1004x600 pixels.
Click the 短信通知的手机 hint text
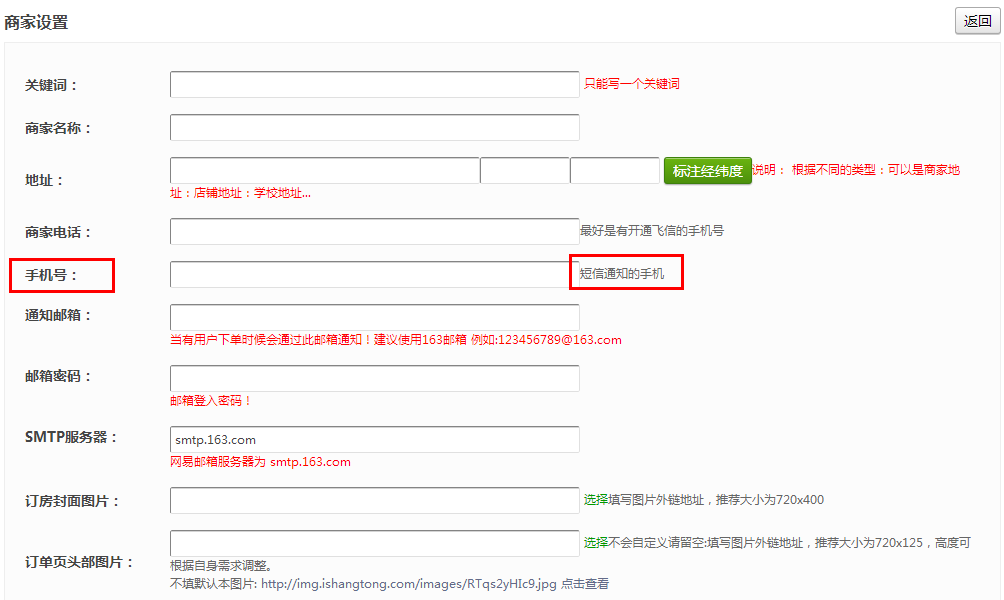tap(621, 273)
